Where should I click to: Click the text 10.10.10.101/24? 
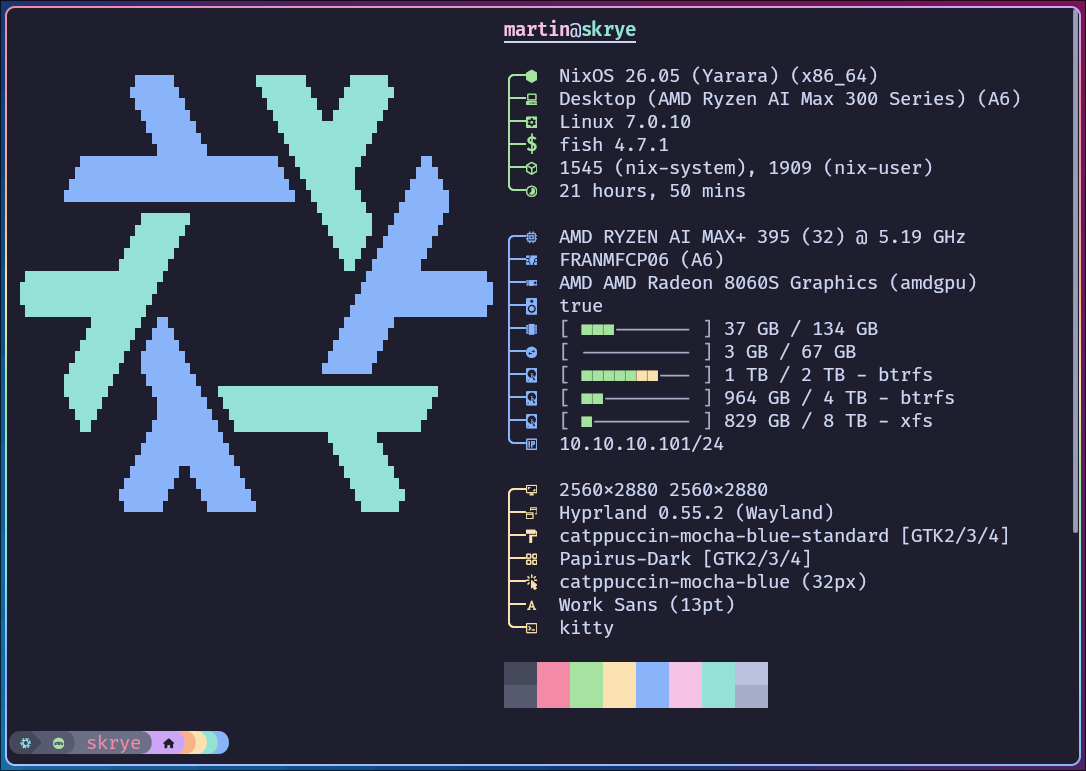point(641,444)
